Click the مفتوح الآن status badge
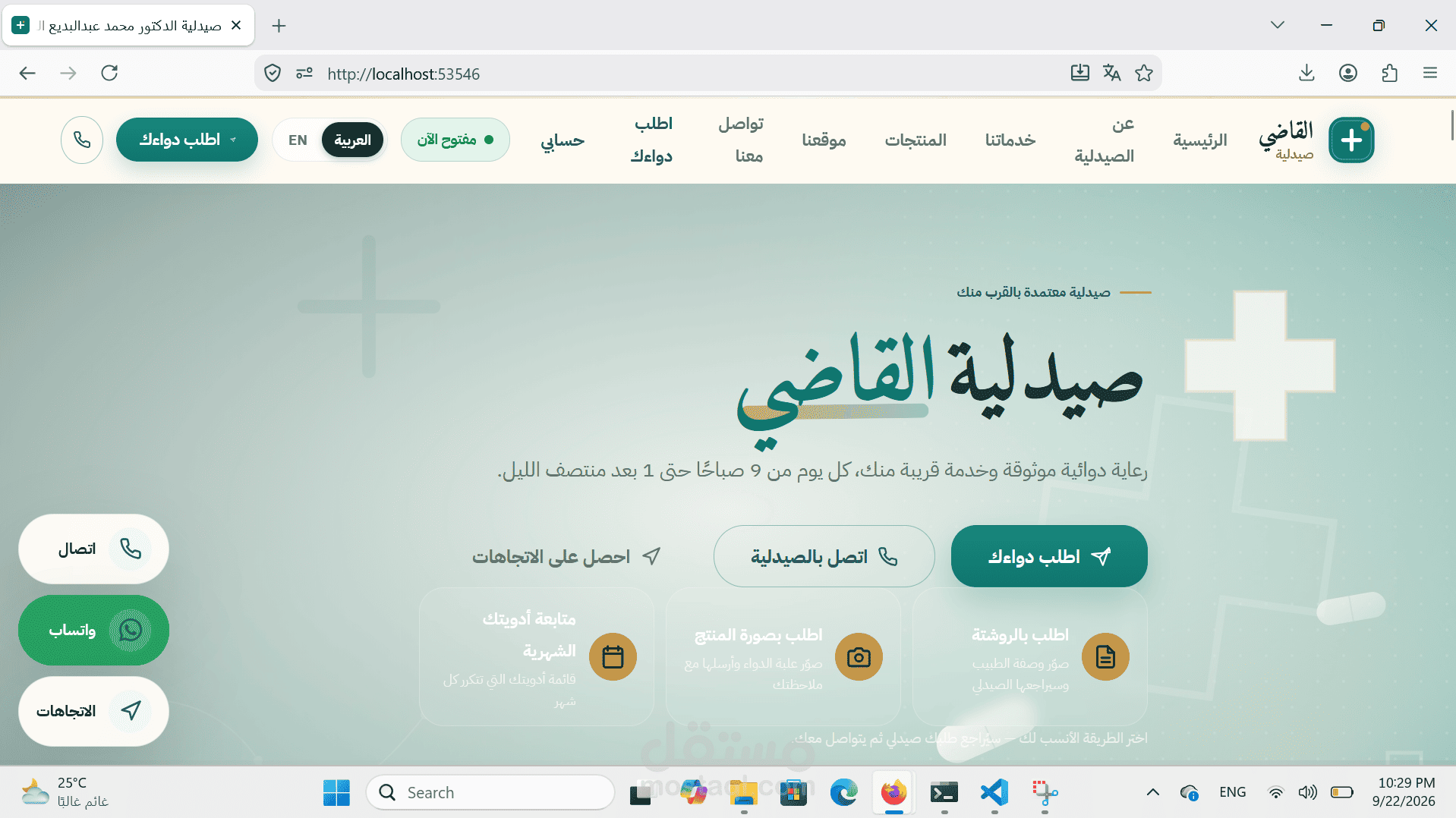The width and height of the screenshot is (1456, 818). pyautogui.click(x=455, y=140)
